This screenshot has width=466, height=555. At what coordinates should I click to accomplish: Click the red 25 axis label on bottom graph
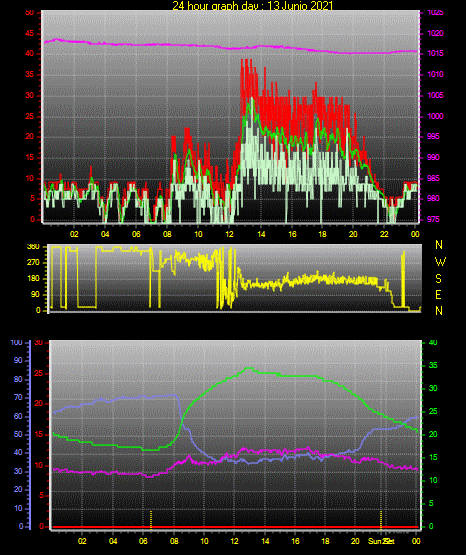tap(39, 373)
